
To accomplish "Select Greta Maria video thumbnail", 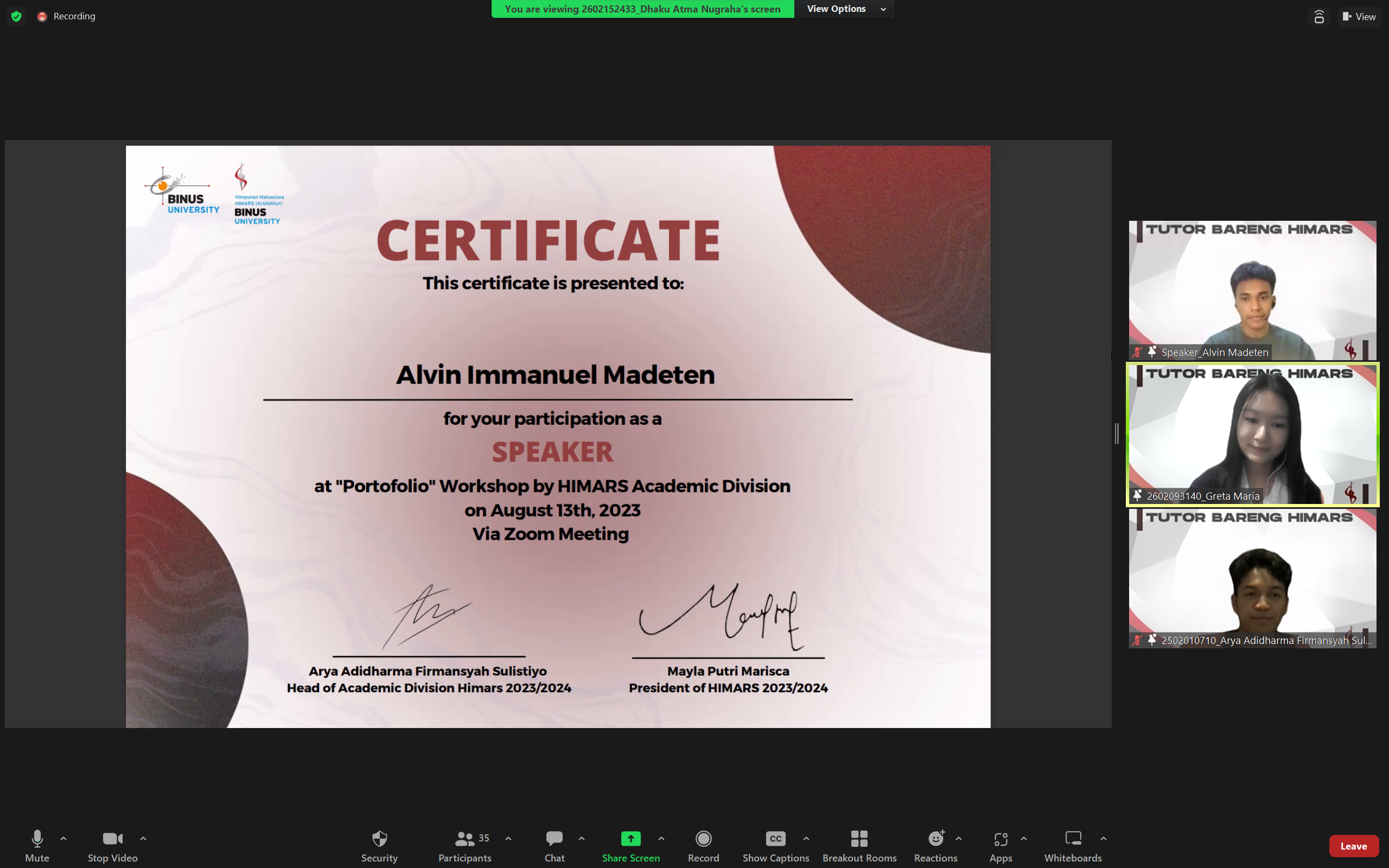I will [x=1252, y=435].
